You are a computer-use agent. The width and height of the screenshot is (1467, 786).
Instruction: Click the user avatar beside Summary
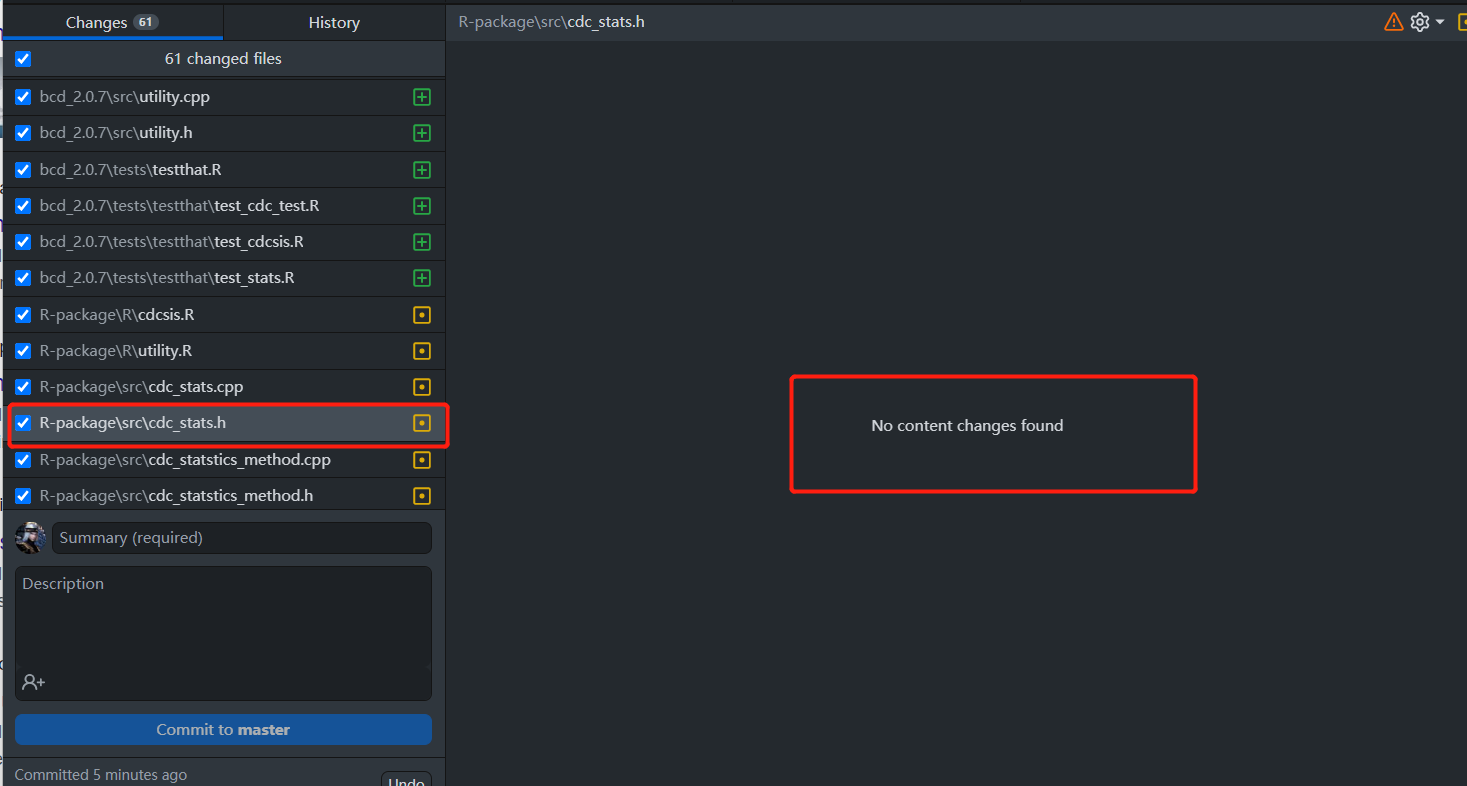coord(30,538)
